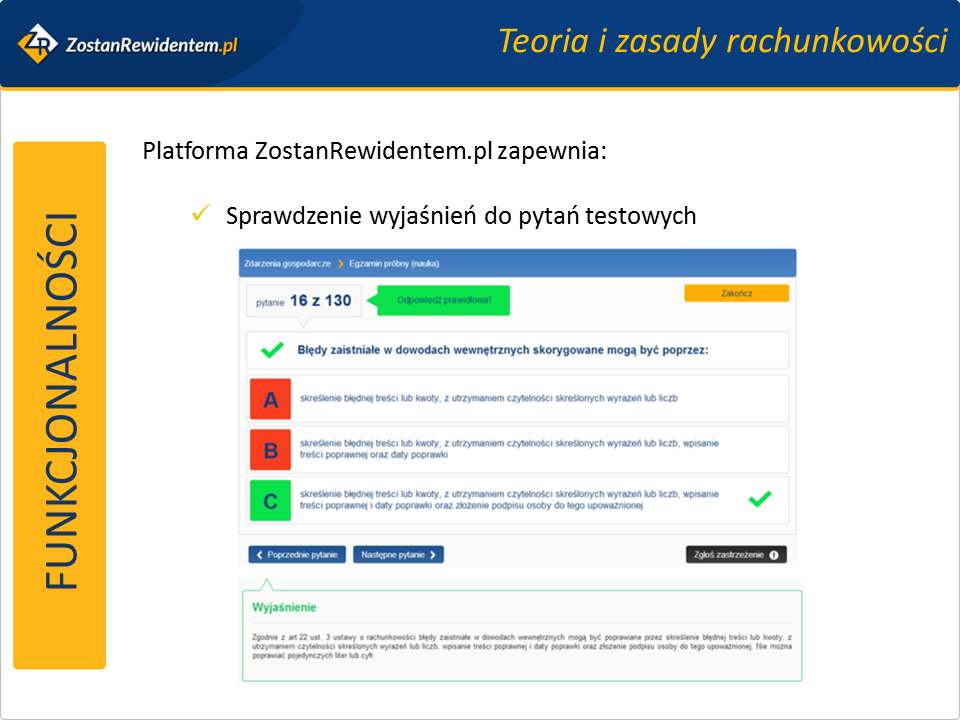This screenshot has height=720, width=960.
Task: Click the Wyjaśnienie heading
Action: [x=285, y=608]
